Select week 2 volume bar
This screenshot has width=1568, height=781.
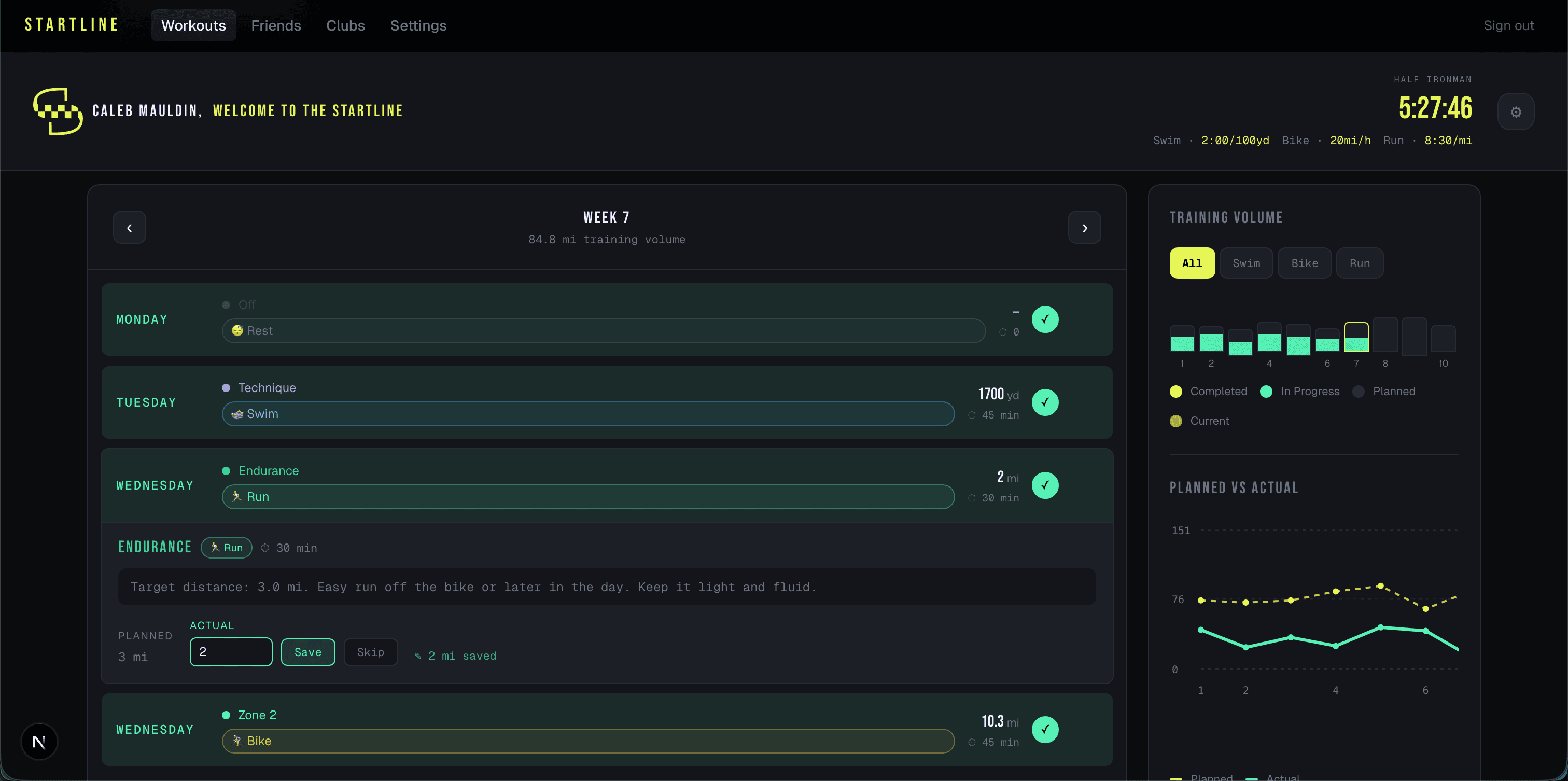coord(1211,339)
